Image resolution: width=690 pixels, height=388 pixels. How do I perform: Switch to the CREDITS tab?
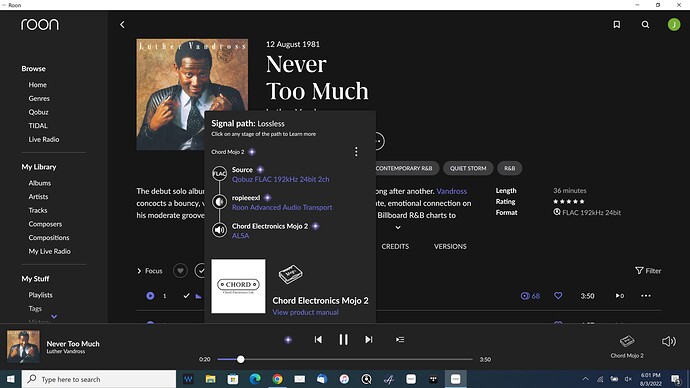(395, 246)
